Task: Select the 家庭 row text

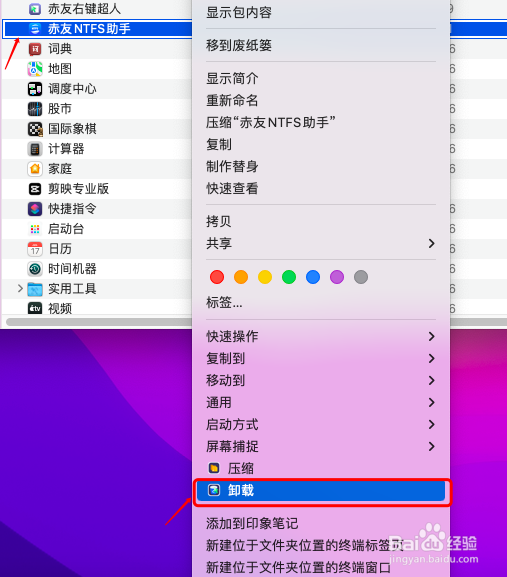Action: tap(60, 169)
